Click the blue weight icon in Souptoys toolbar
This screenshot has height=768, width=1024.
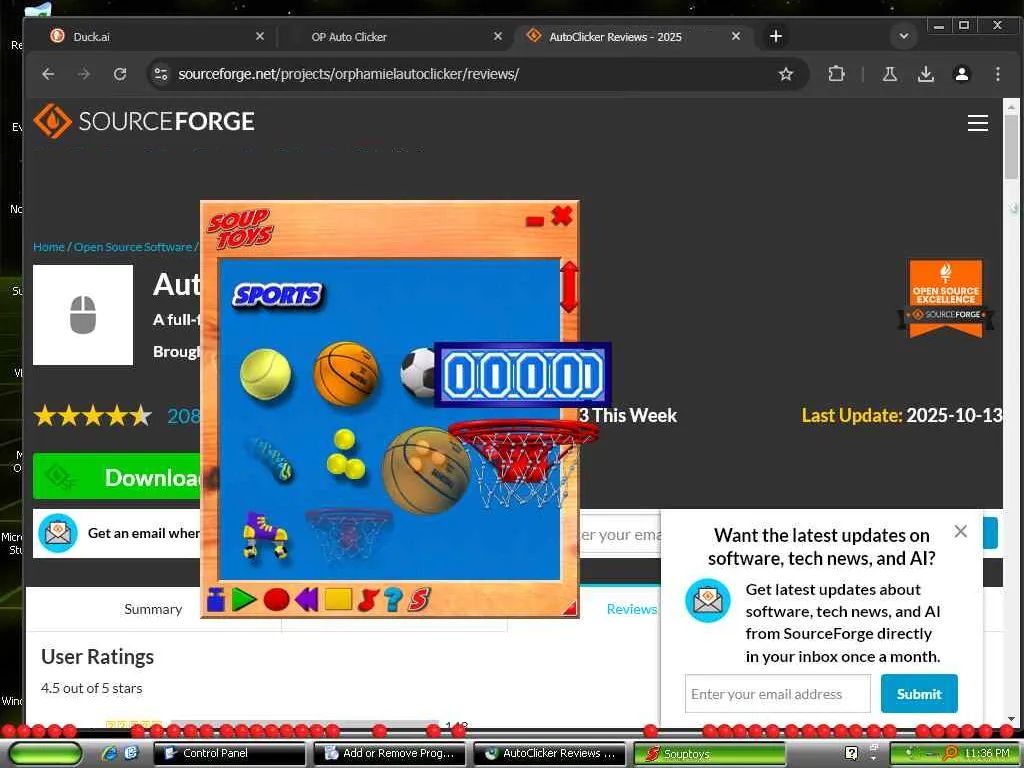click(x=216, y=599)
